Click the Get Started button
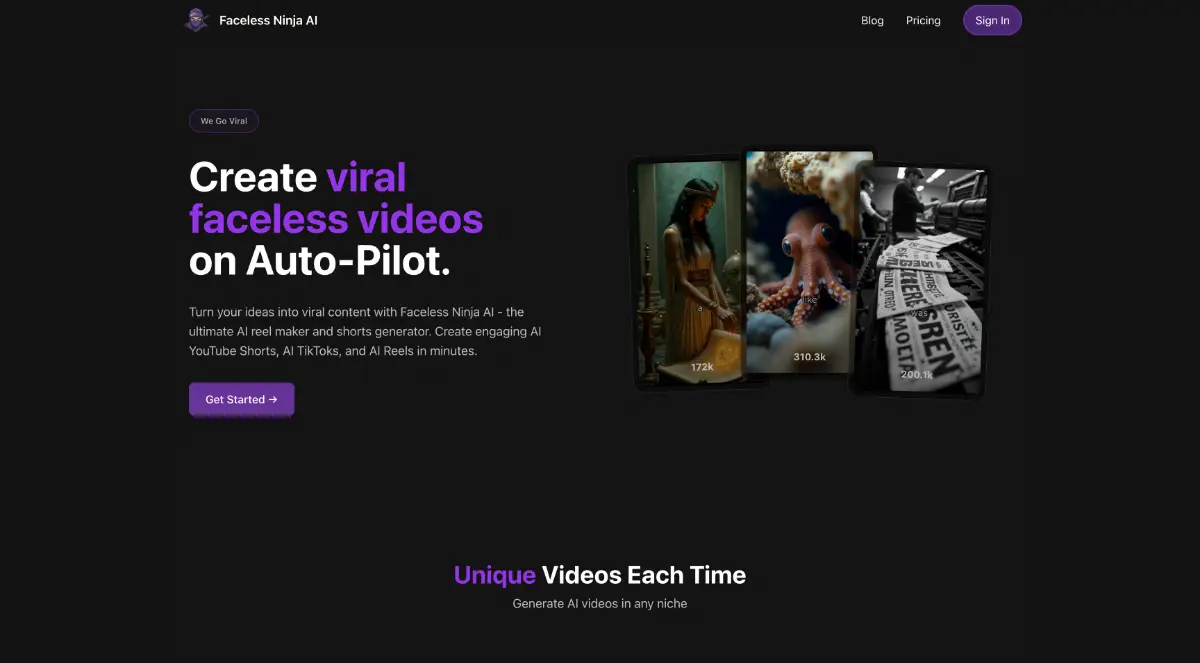Image resolution: width=1200 pixels, height=663 pixels. 241,399
